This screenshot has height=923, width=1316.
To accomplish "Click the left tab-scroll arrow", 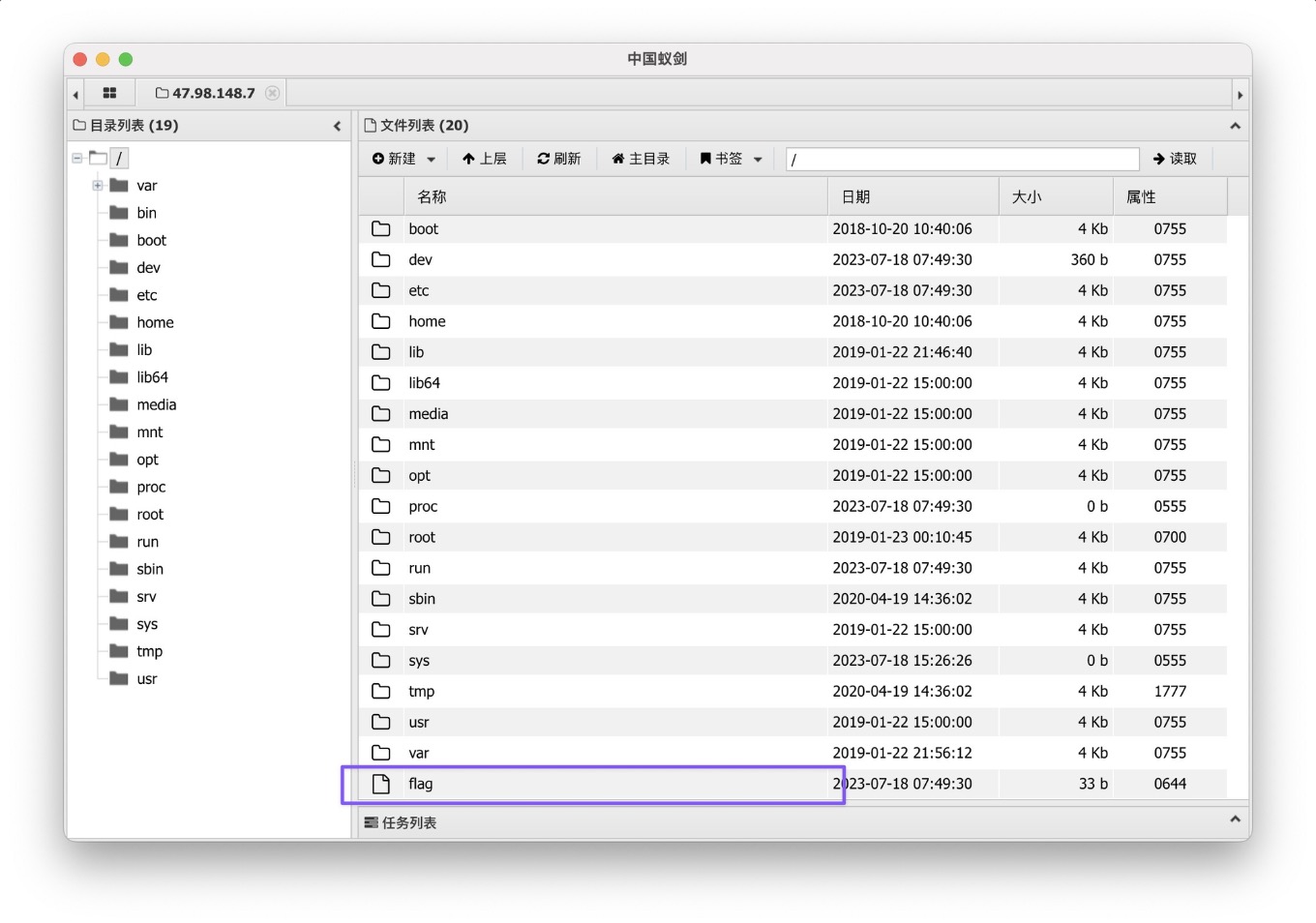I will pos(75,94).
